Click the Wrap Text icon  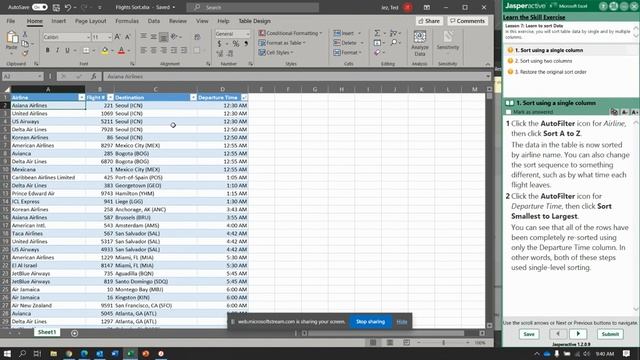coord(197,37)
